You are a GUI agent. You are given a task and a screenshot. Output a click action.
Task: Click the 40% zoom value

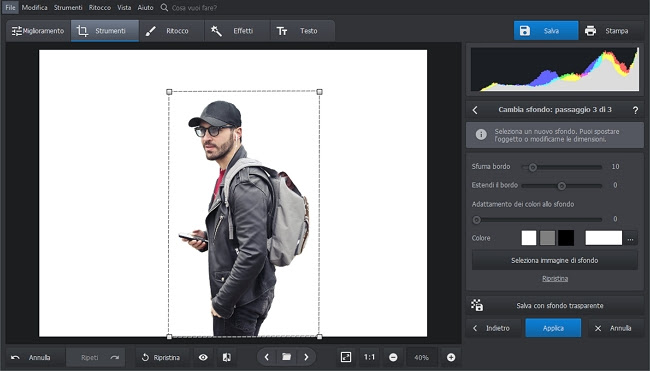(421, 357)
